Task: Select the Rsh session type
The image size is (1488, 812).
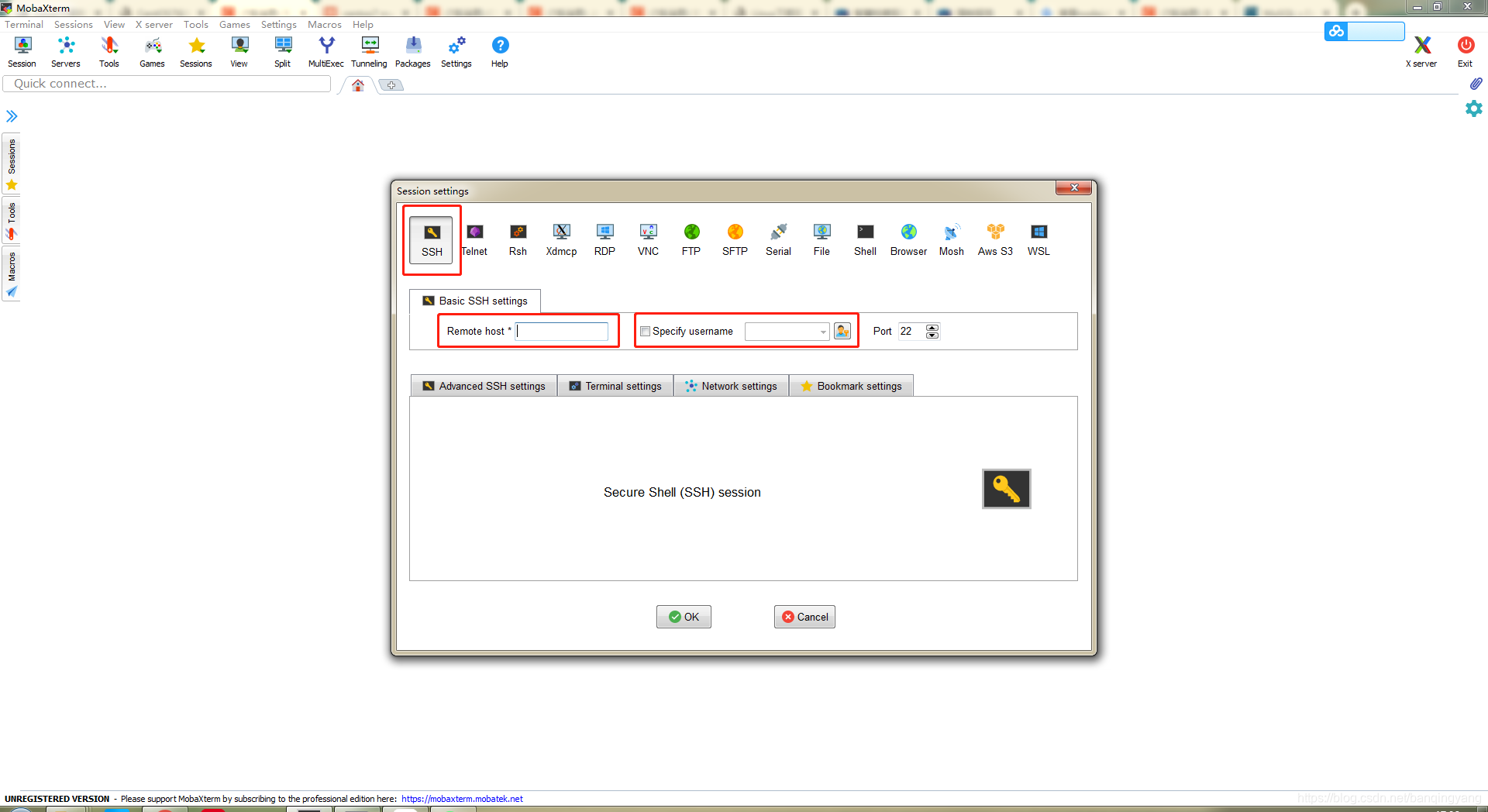Action: click(x=518, y=240)
